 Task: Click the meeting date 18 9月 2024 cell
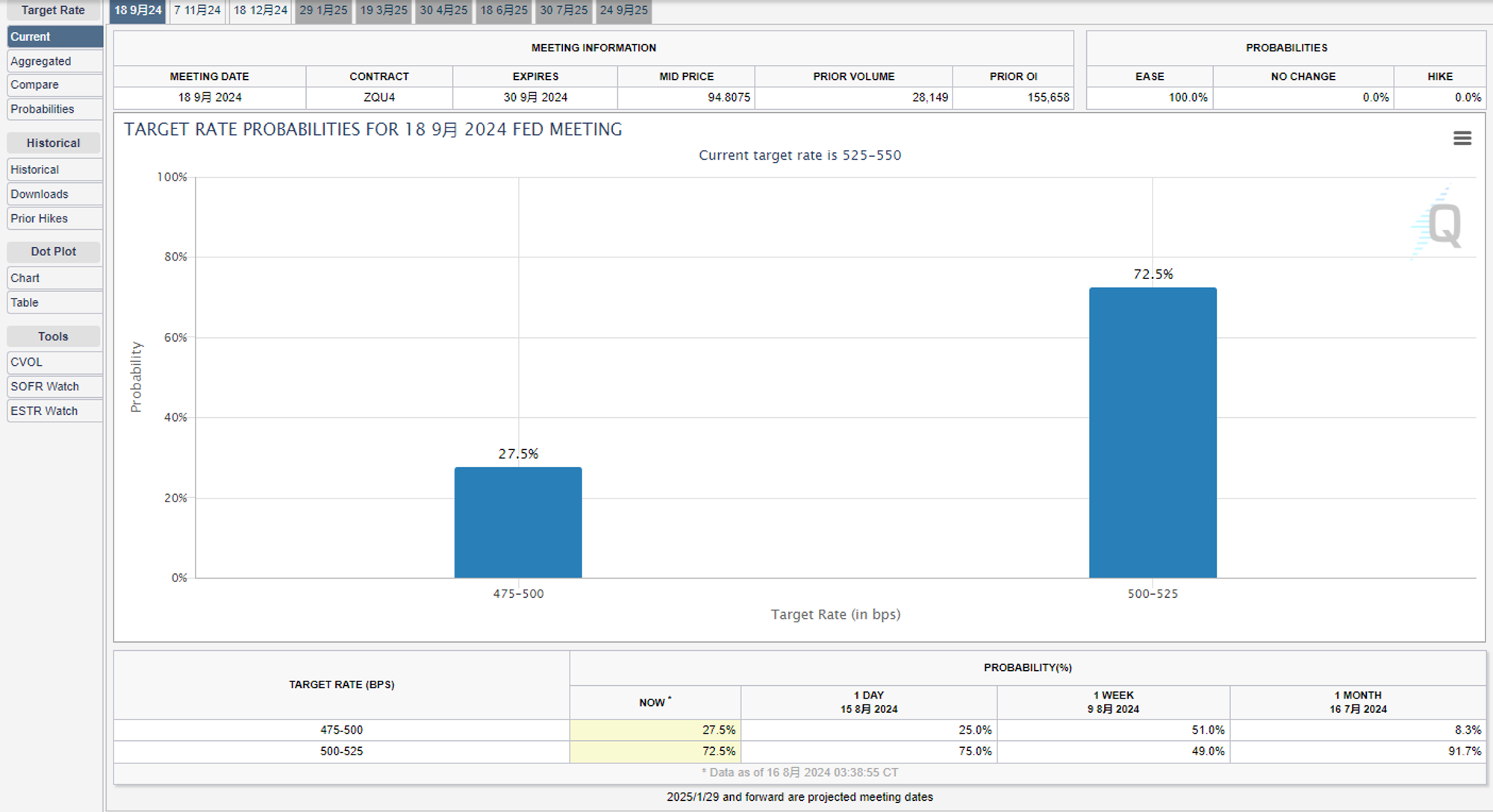210,98
